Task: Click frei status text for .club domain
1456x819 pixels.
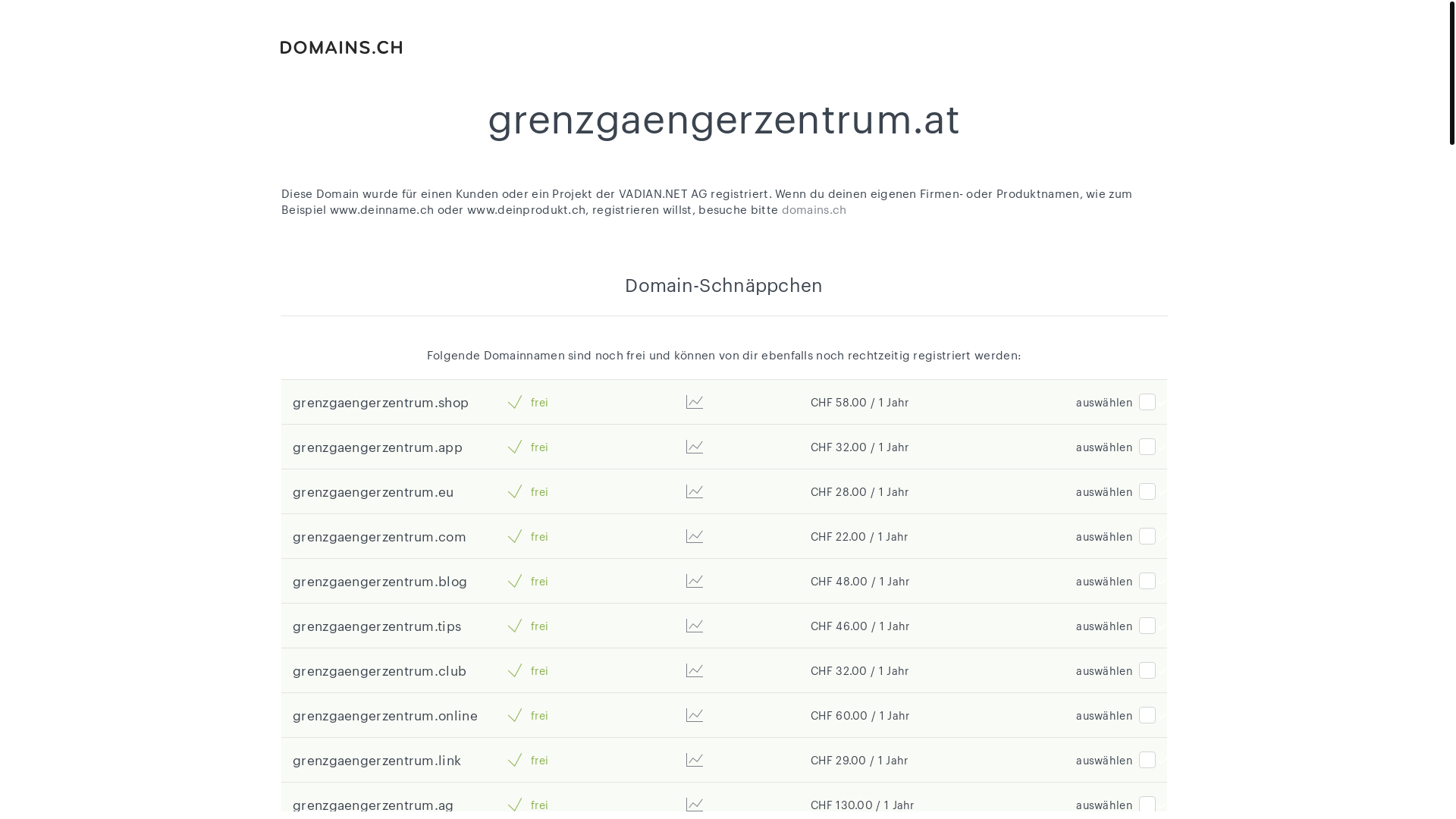Action: click(x=539, y=671)
